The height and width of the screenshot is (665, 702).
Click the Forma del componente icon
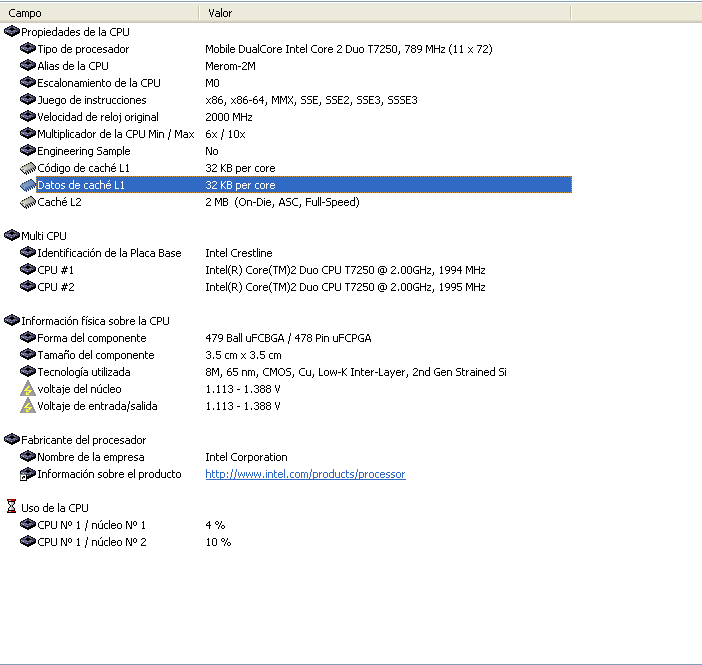28,338
